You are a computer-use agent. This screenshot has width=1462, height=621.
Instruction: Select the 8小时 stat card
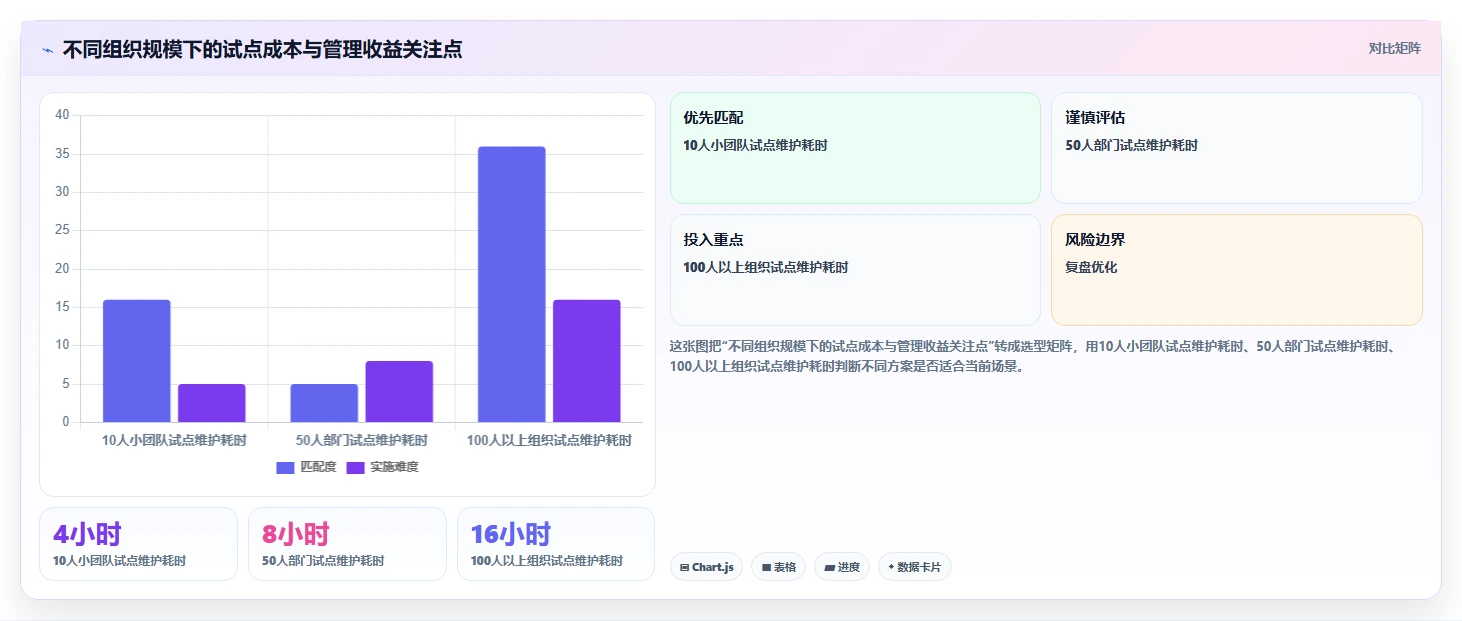[x=347, y=544]
